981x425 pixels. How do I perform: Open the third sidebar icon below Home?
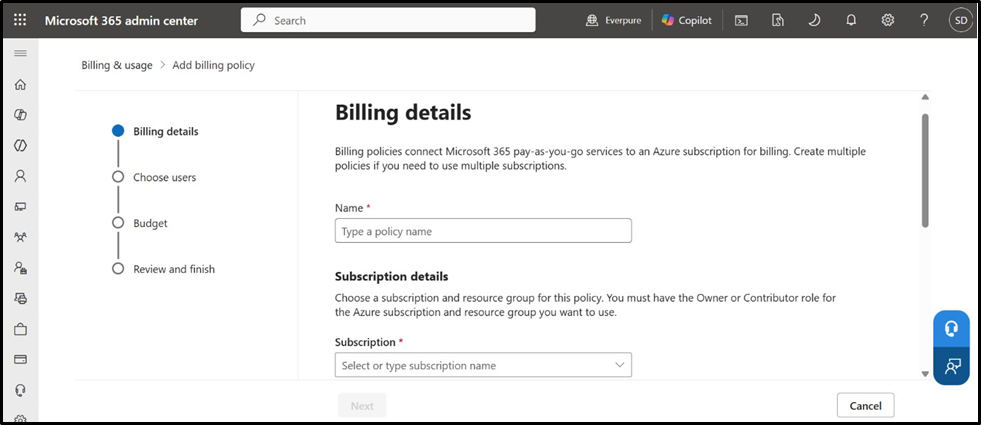click(20, 145)
